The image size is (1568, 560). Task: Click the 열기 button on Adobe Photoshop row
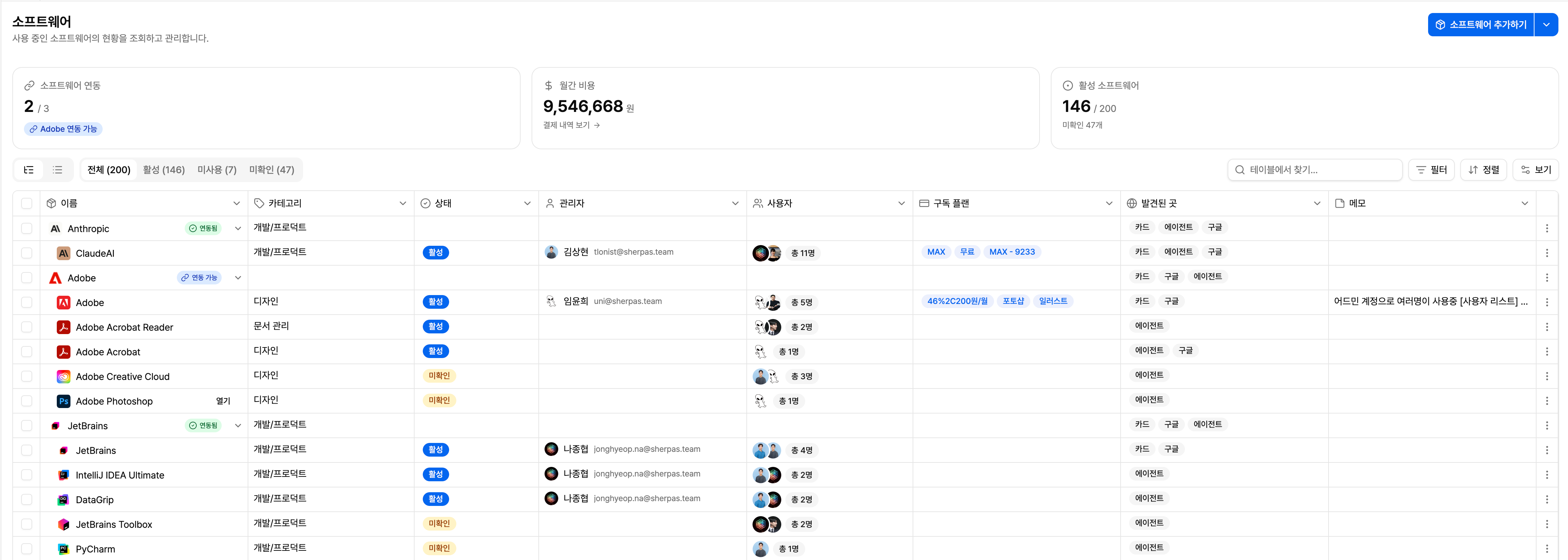pyautogui.click(x=223, y=401)
